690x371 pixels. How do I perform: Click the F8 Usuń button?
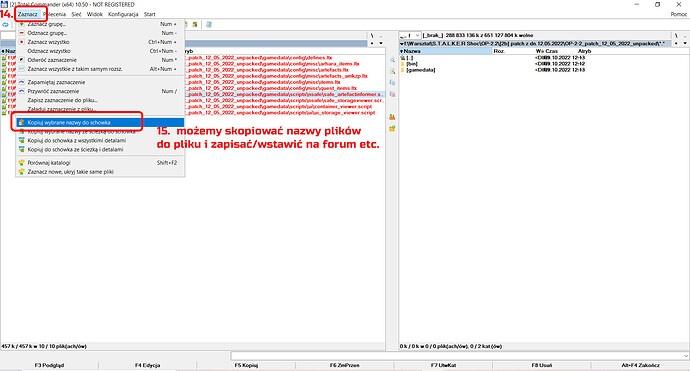pyautogui.click(x=542, y=365)
